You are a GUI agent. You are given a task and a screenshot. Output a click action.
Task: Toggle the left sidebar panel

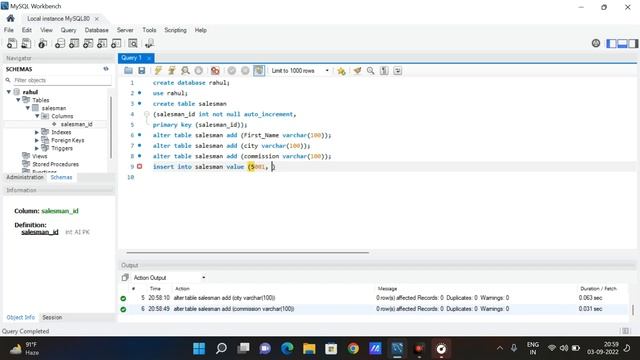611,43
